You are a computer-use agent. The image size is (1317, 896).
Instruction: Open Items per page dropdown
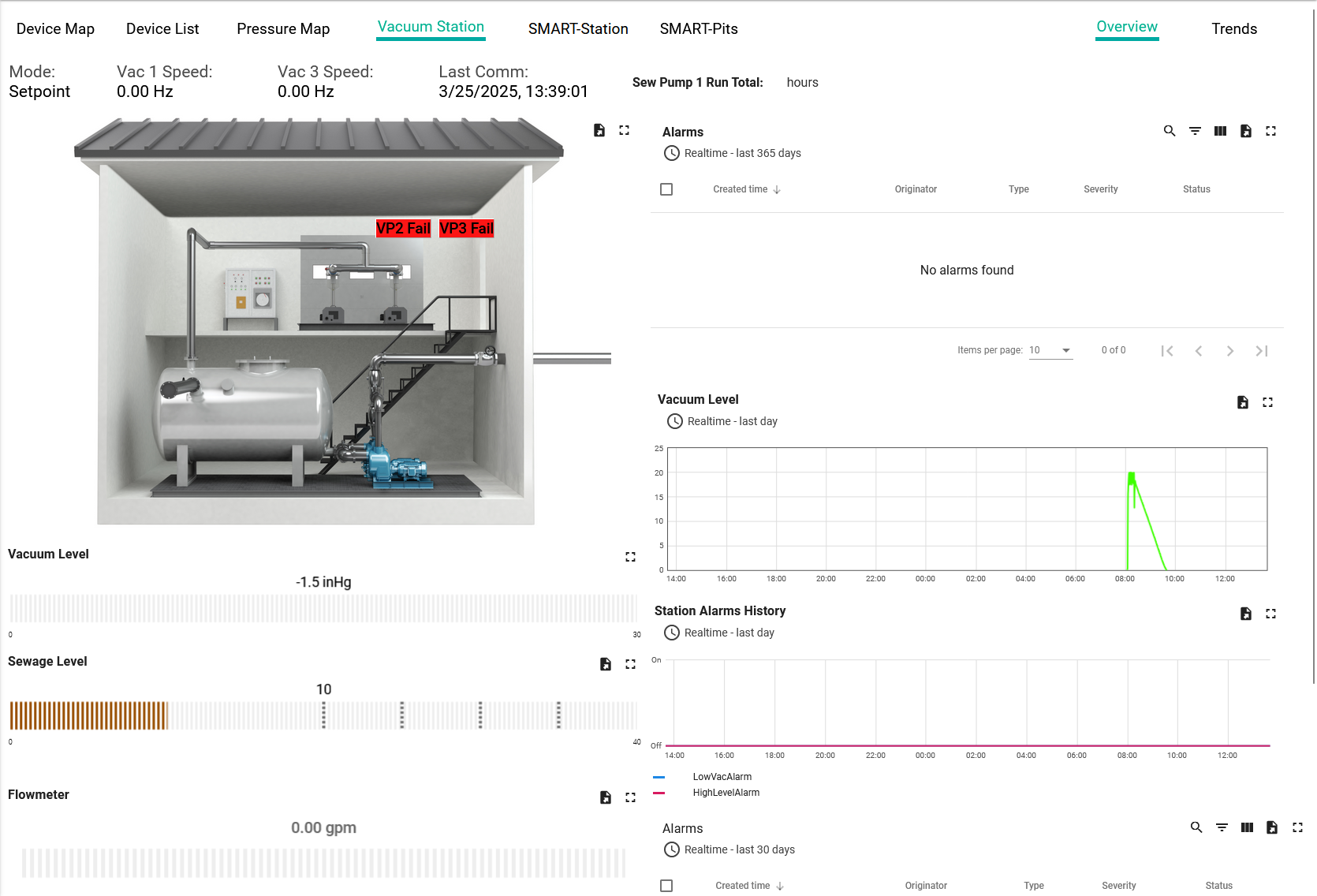pyautogui.click(x=1050, y=350)
